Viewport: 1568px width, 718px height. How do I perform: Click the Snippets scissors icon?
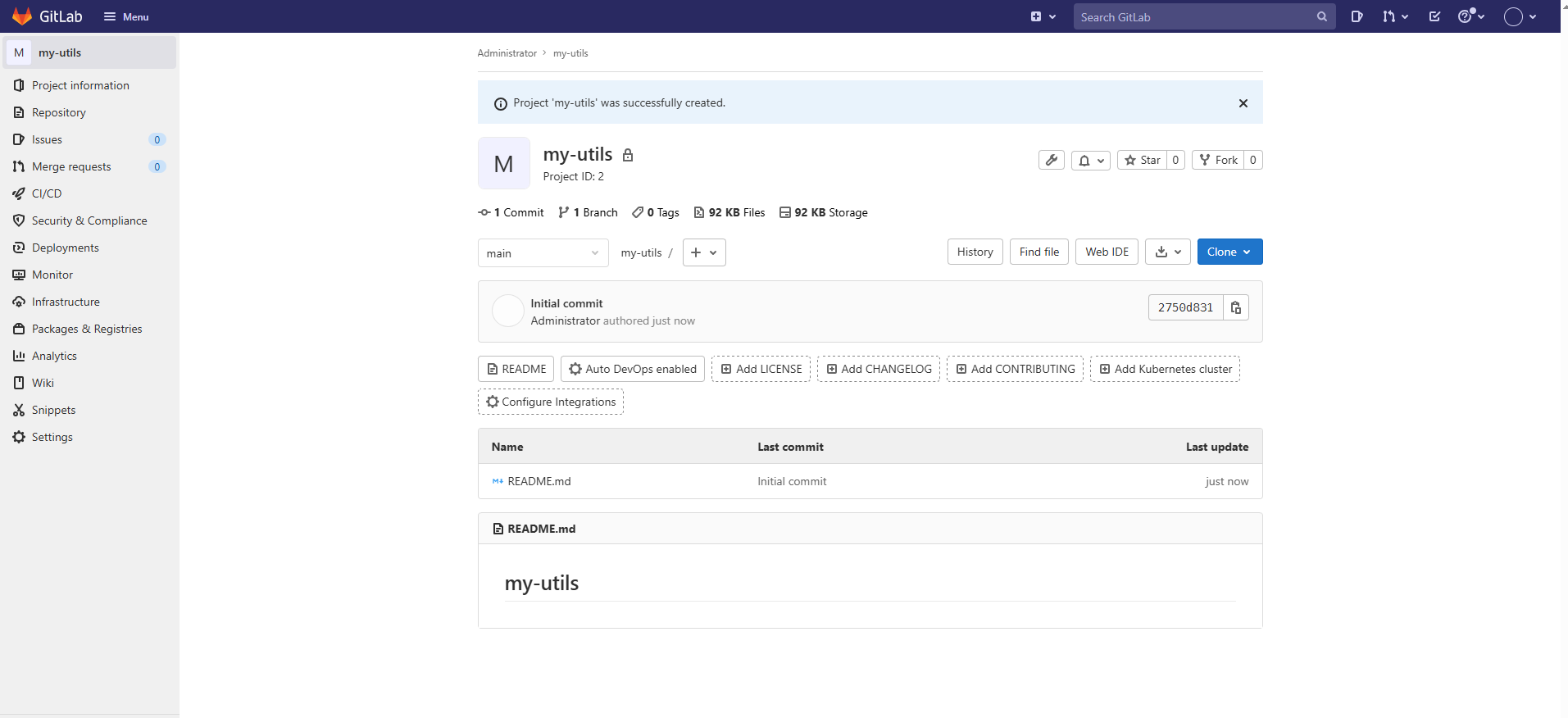pyautogui.click(x=19, y=410)
